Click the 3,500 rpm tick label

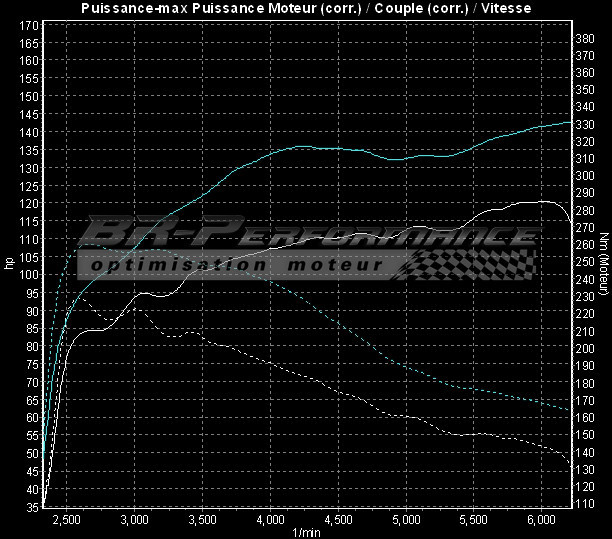point(202,520)
